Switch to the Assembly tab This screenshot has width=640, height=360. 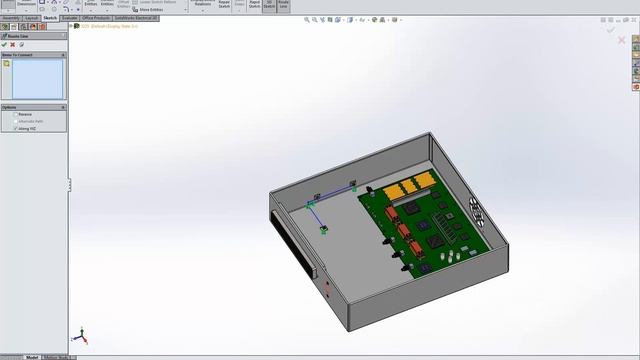tap(11, 18)
